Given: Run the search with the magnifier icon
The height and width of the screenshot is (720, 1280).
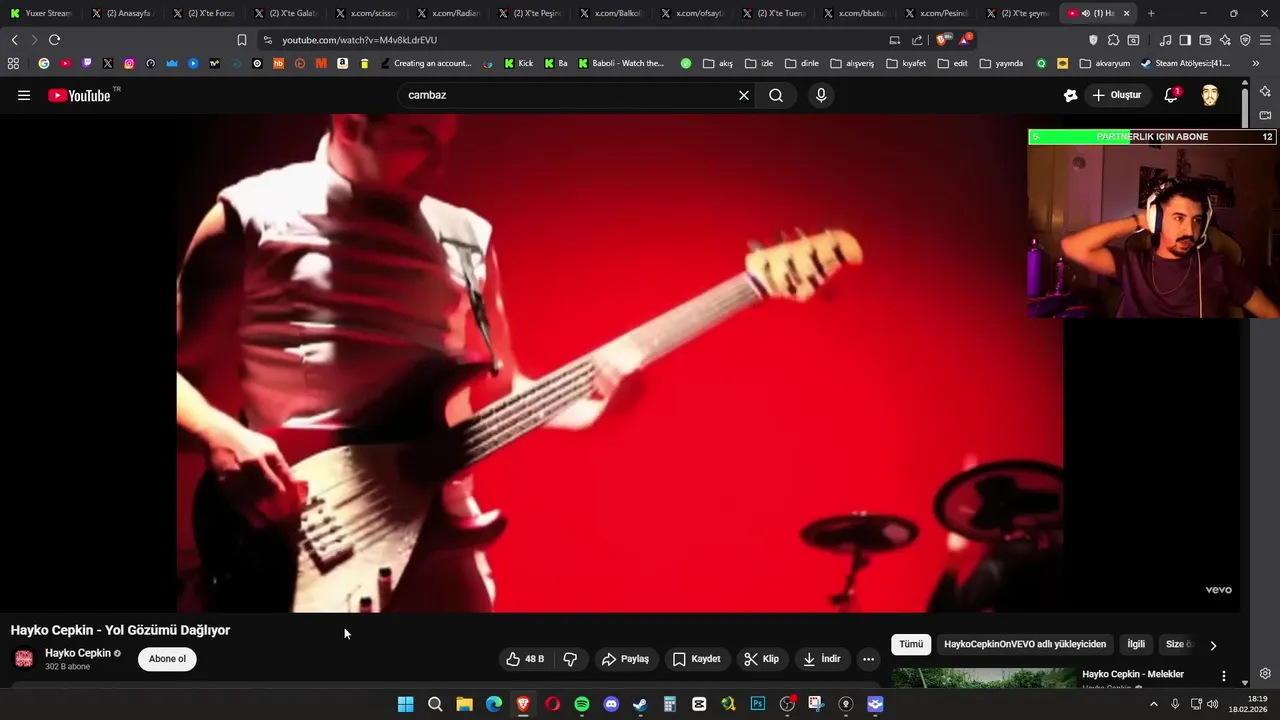Looking at the screenshot, I should point(776,95).
